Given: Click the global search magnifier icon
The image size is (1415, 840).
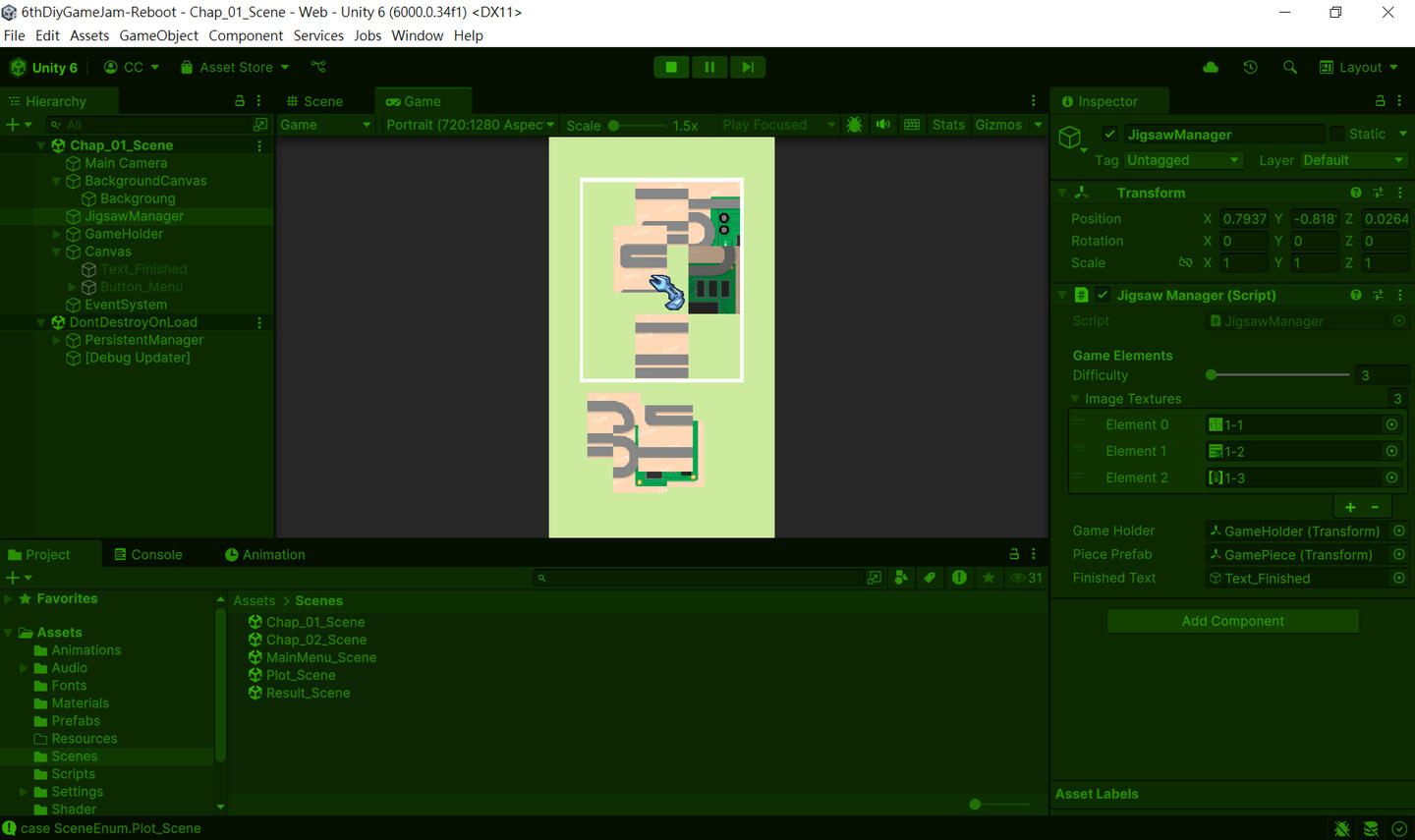Looking at the screenshot, I should [1290, 67].
